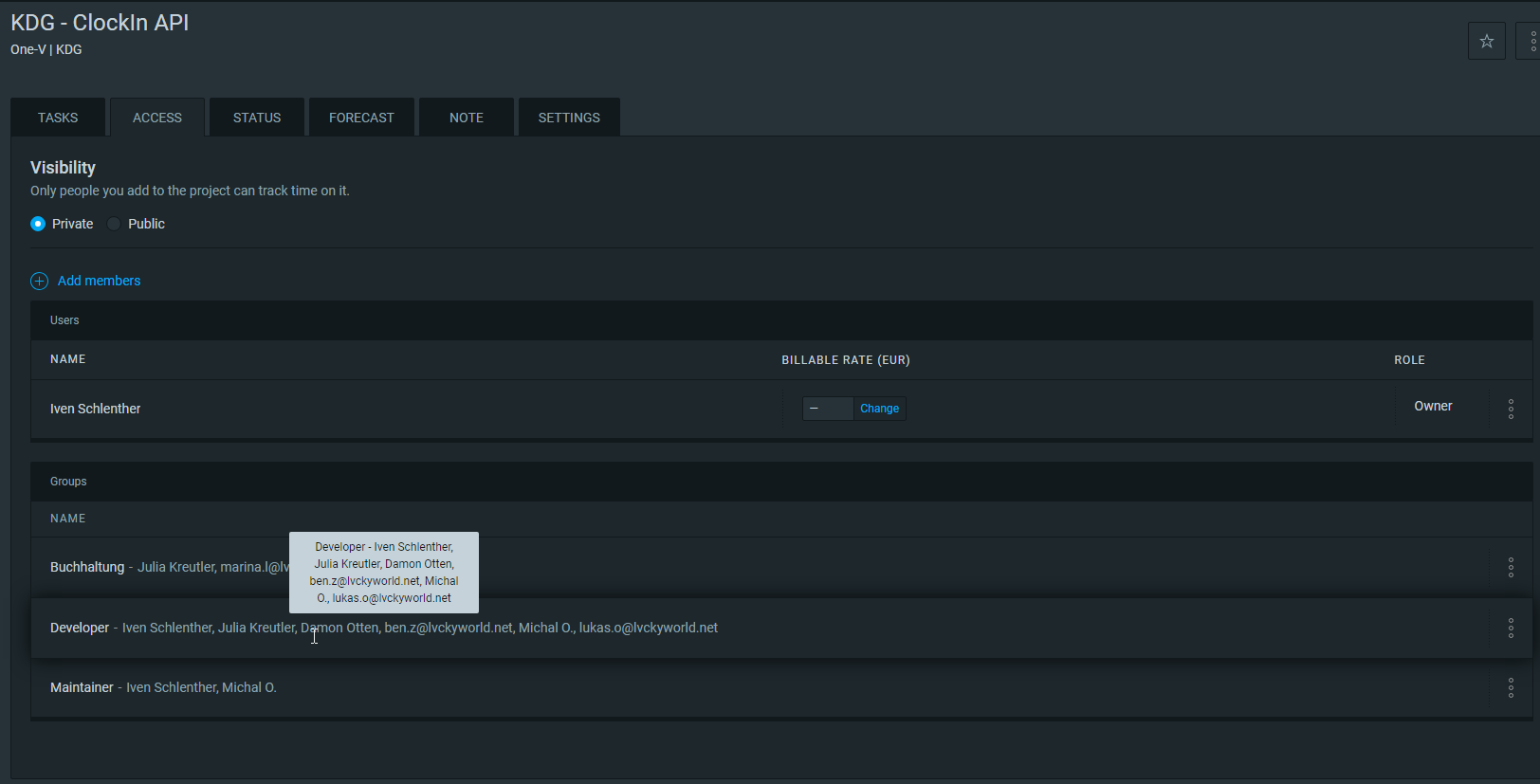Viewport: 1540px width, 784px height.
Task: Switch to the Tasks tab
Action: click(58, 118)
